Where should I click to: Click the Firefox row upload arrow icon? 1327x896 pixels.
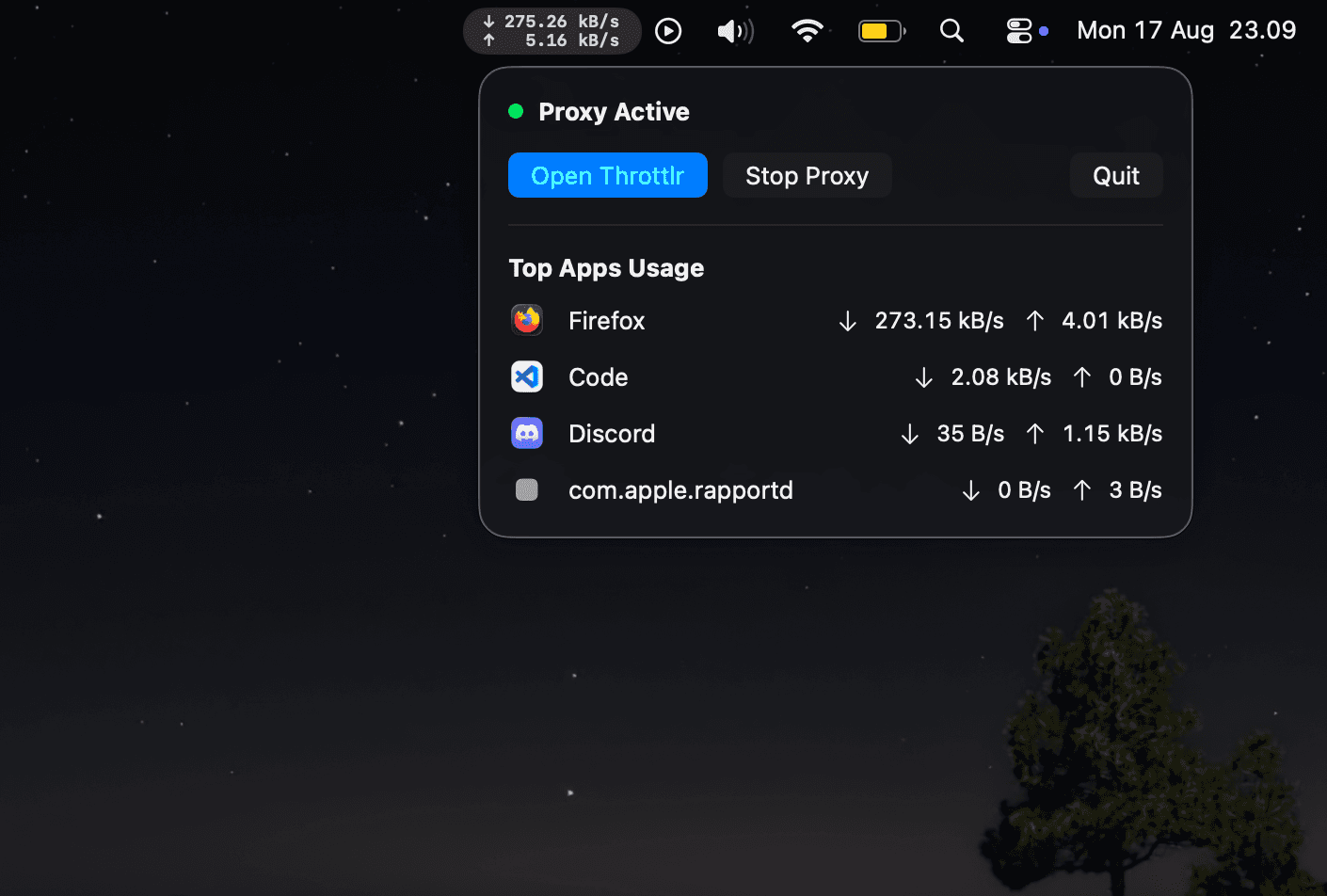1034,321
